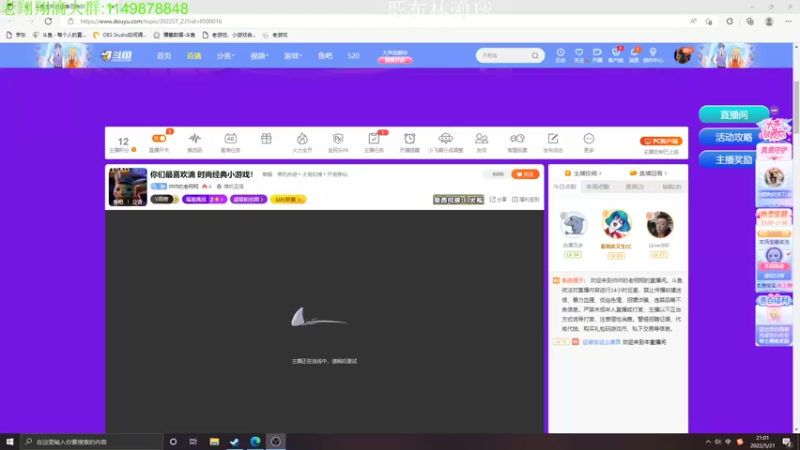Open the user avatar in navbar
Screen dimensions: 800x450
(683, 55)
